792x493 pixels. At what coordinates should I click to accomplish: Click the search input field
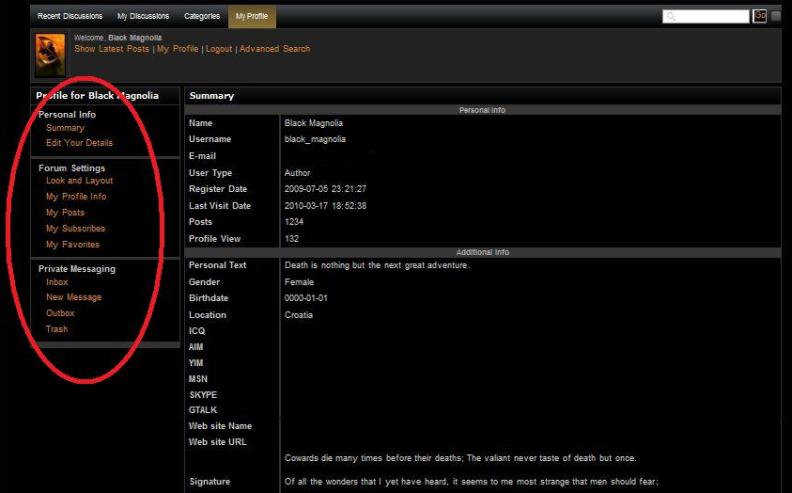point(706,16)
